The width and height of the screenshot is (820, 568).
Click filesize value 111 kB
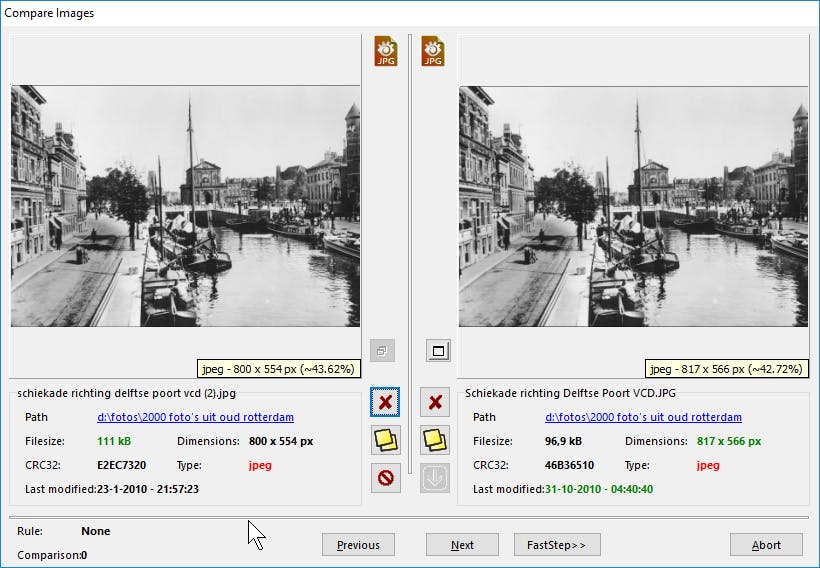114,441
